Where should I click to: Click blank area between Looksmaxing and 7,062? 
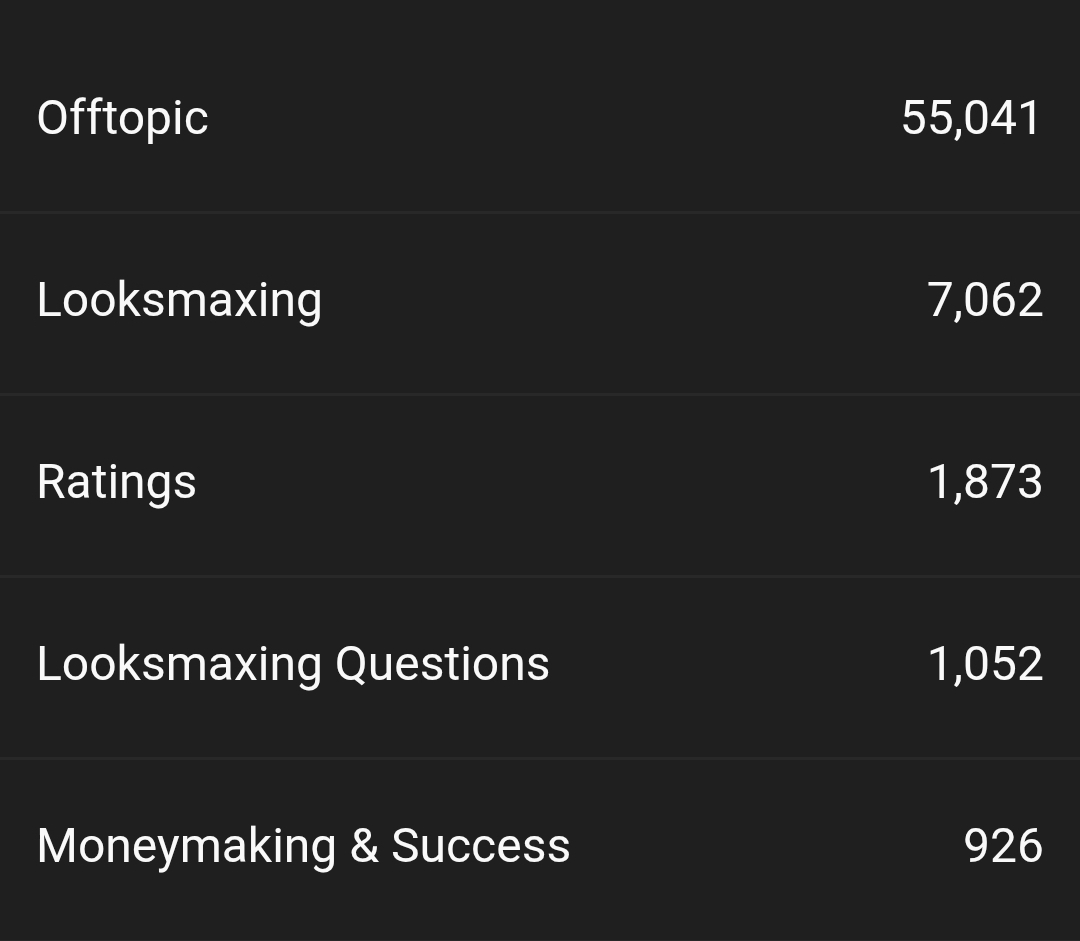[625, 300]
